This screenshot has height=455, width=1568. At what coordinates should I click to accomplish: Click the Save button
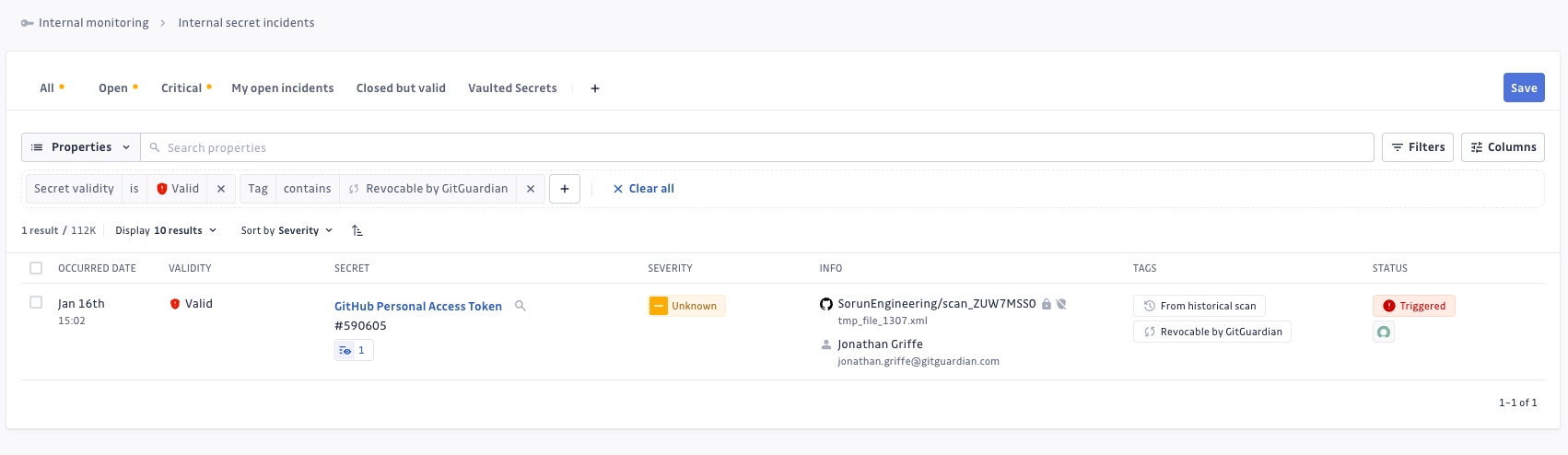pyautogui.click(x=1524, y=87)
